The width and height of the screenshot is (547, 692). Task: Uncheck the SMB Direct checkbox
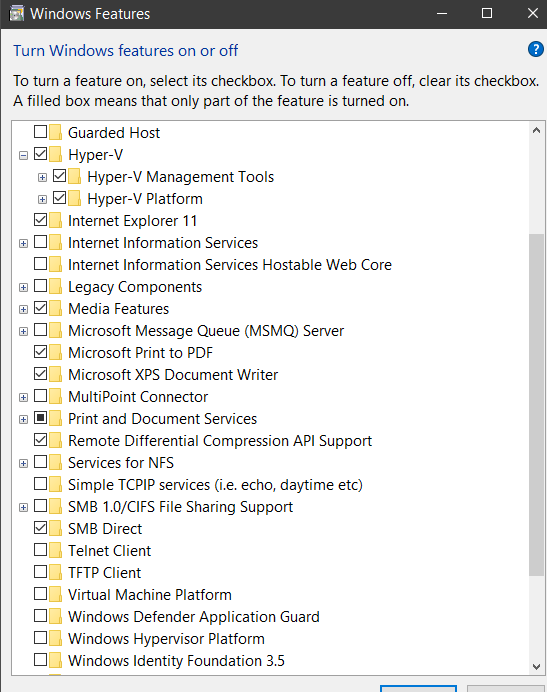[x=41, y=527]
